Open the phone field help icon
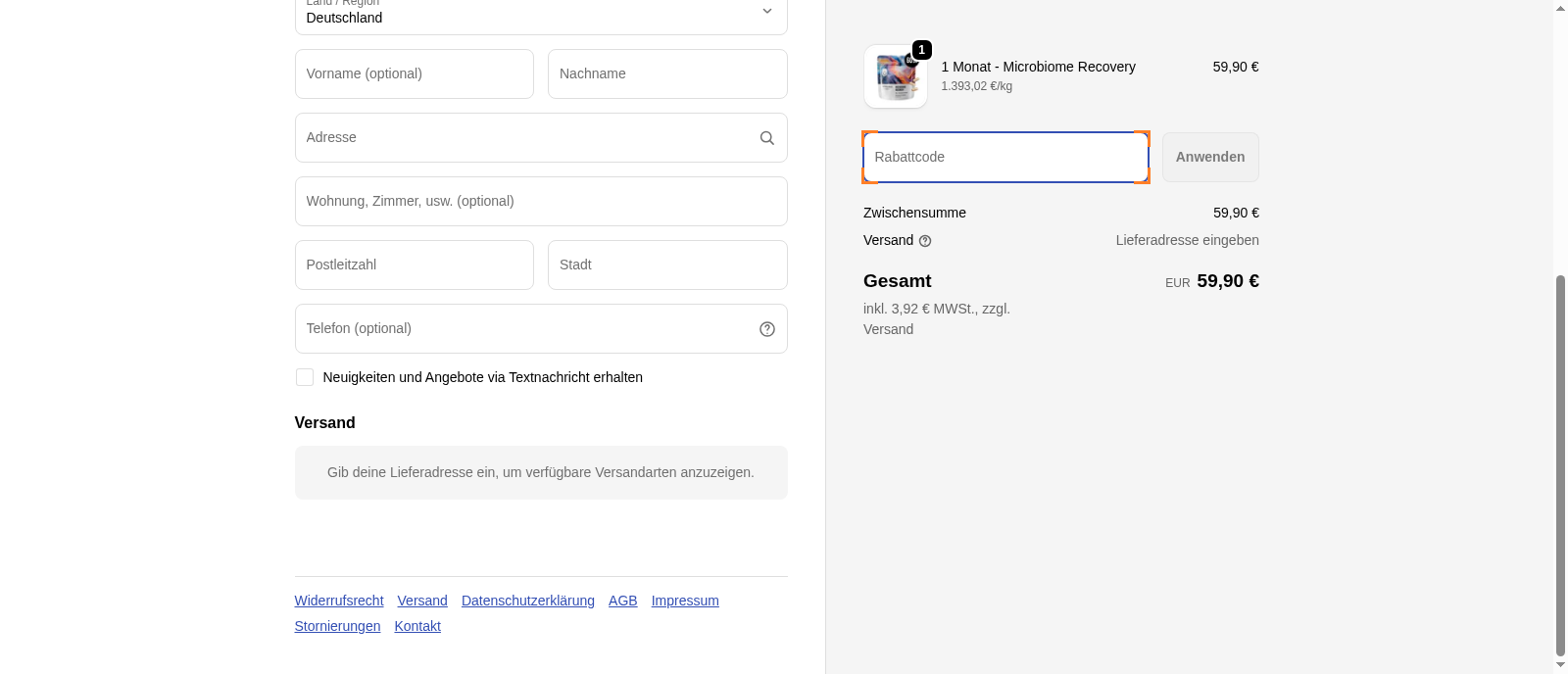 tap(767, 329)
